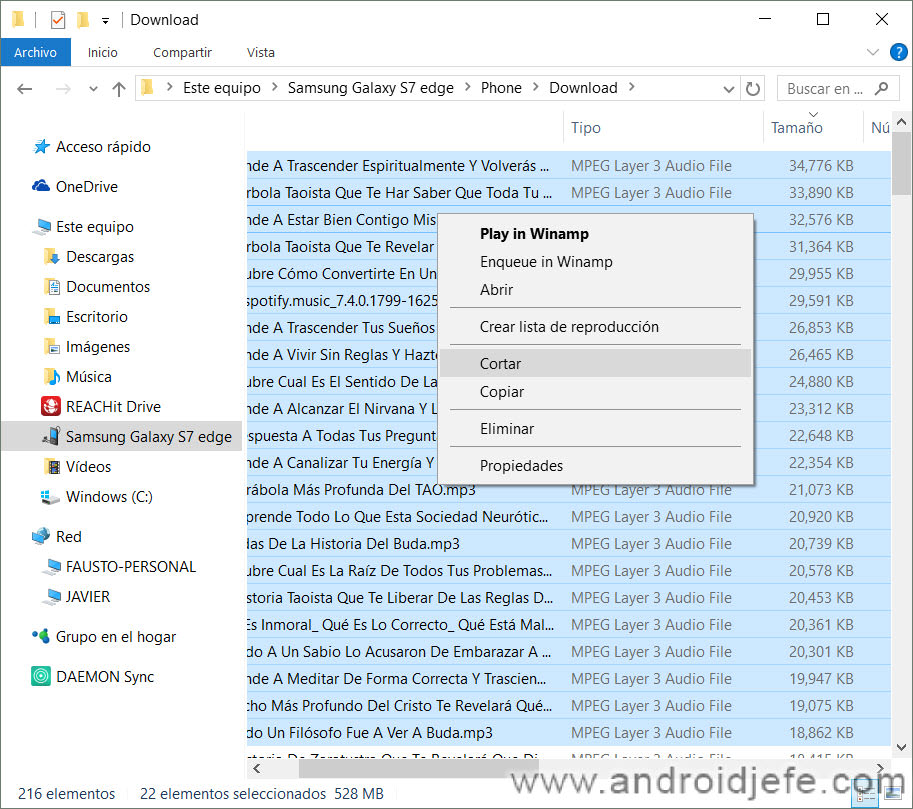Click the properties checkmark icon in title bar
Screen dimensions: 913x809
pos(57,19)
